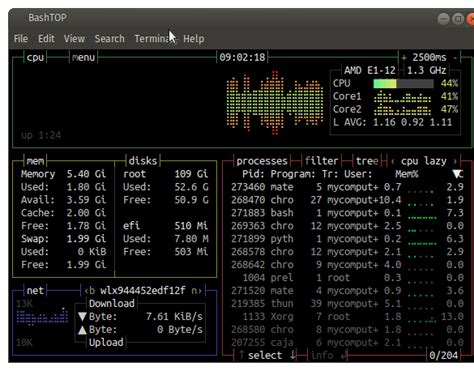Screen dimensions: 474x371
Task: Maximize the BashTOP window
Action: click(x=458, y=19)
